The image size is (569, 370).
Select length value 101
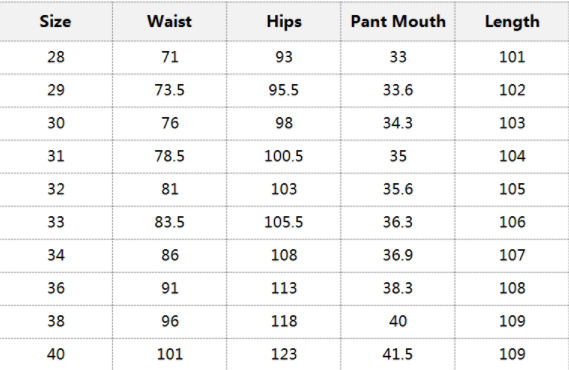(512, 57)
